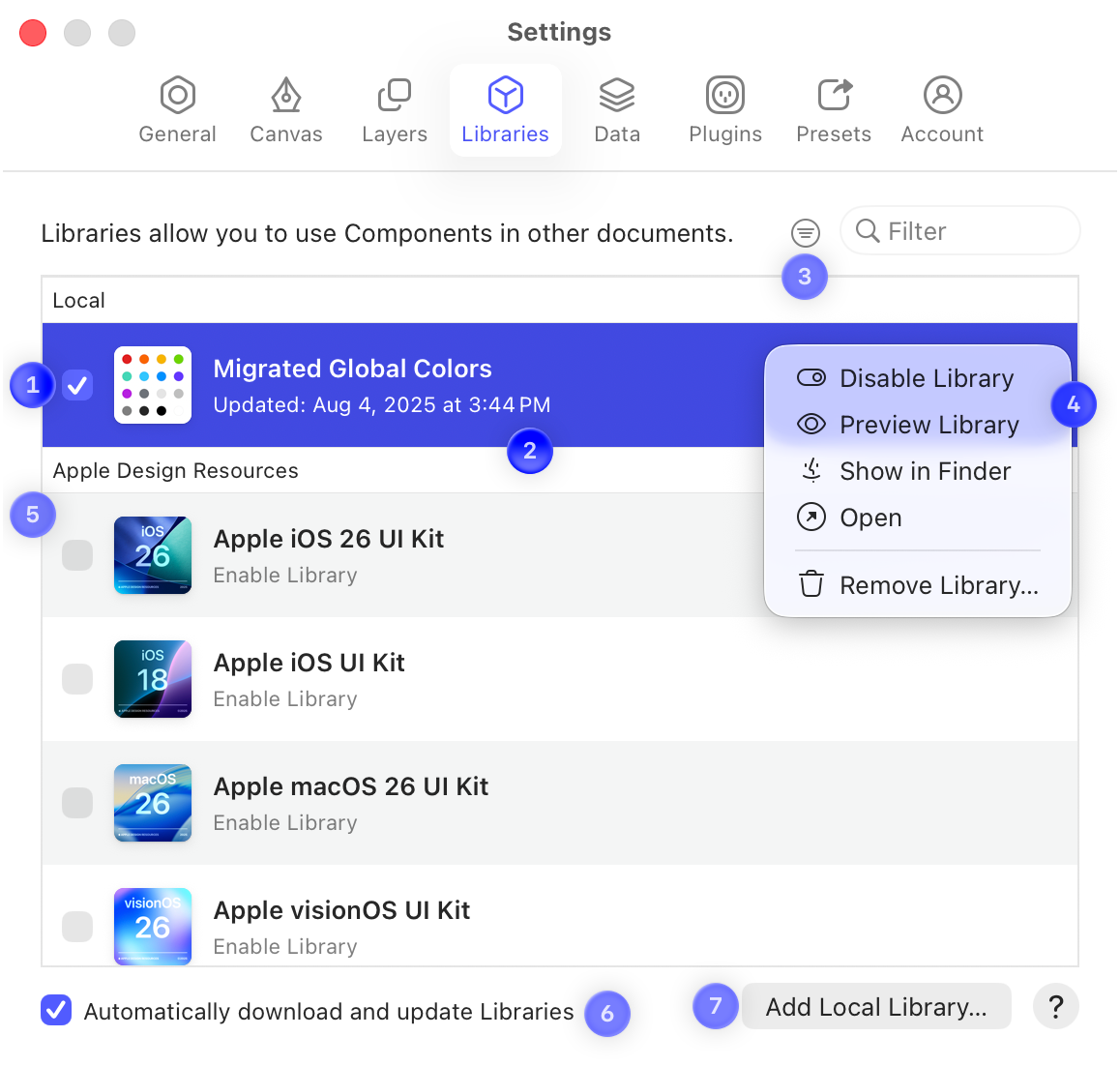The width and height of the screenshot is (1120, 1066).
Task: Select the Apple macOS 26 UI Kit title
Action: tap(351, 786)
